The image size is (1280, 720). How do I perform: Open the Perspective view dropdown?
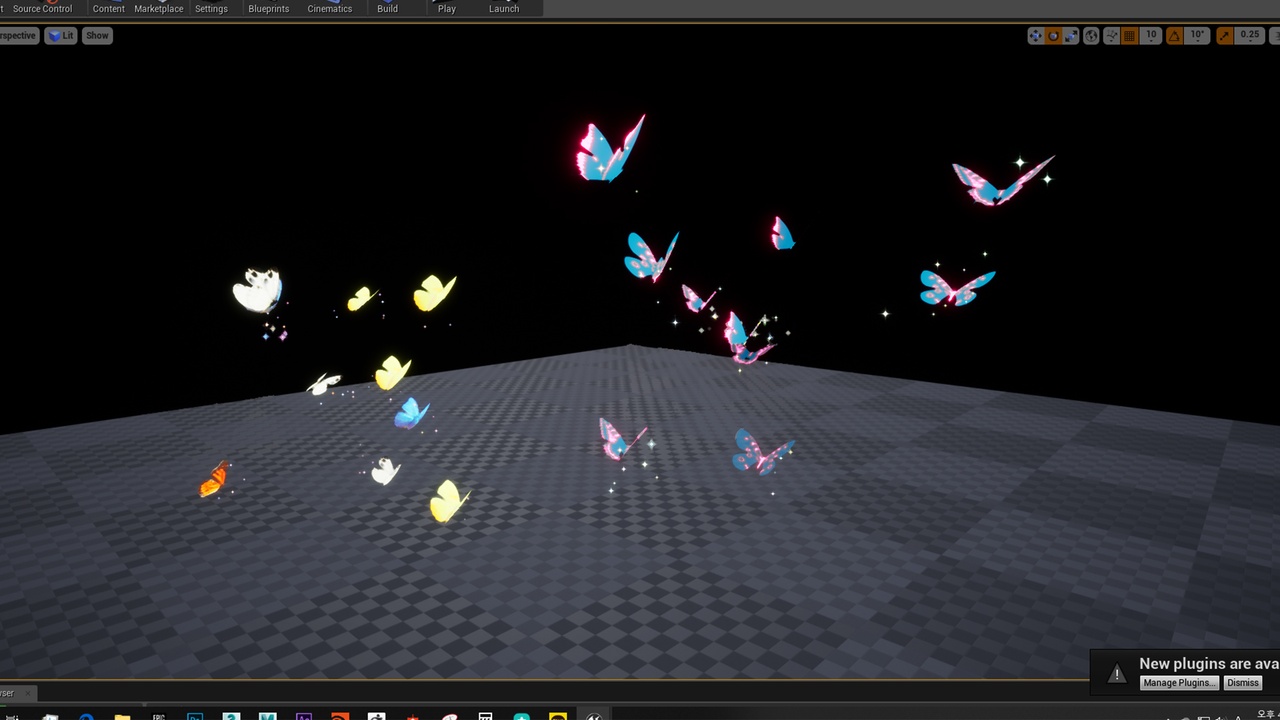(x=16, y=35)
